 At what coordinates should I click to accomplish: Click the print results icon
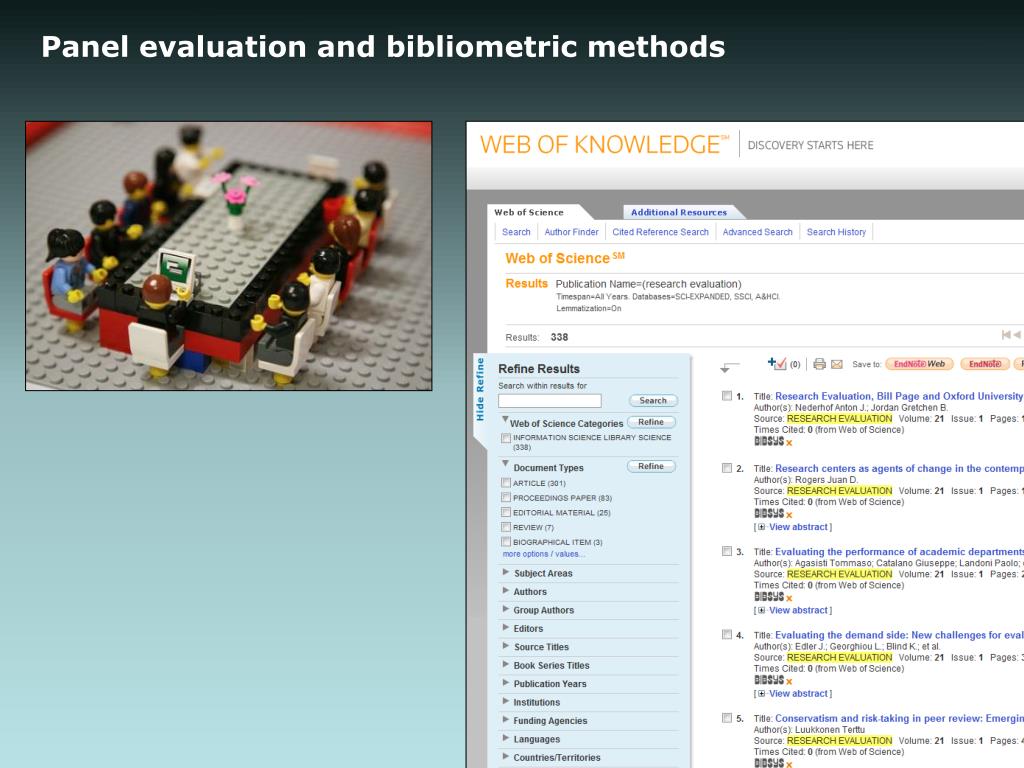point(819,364)
